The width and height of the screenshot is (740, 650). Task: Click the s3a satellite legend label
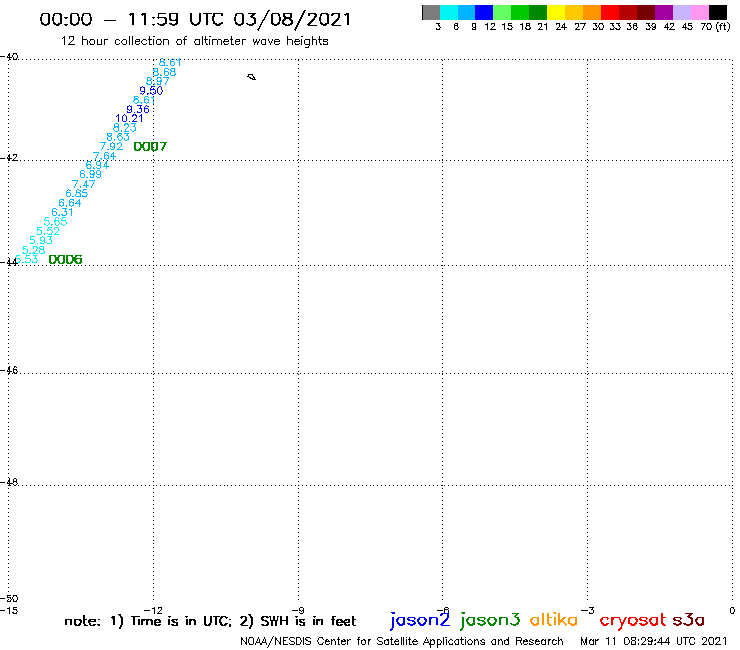689,620
